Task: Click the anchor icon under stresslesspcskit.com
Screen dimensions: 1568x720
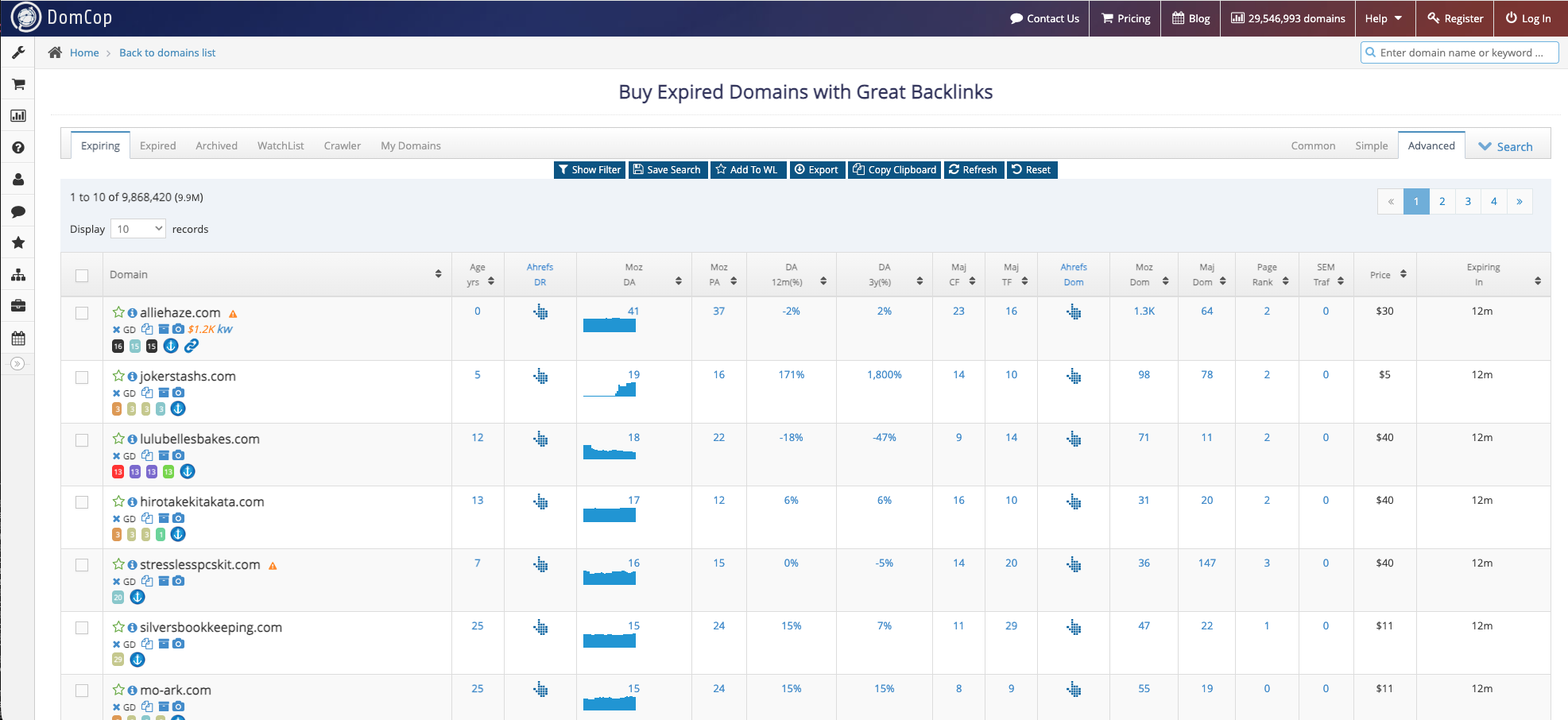Action: tap(137, 597)
